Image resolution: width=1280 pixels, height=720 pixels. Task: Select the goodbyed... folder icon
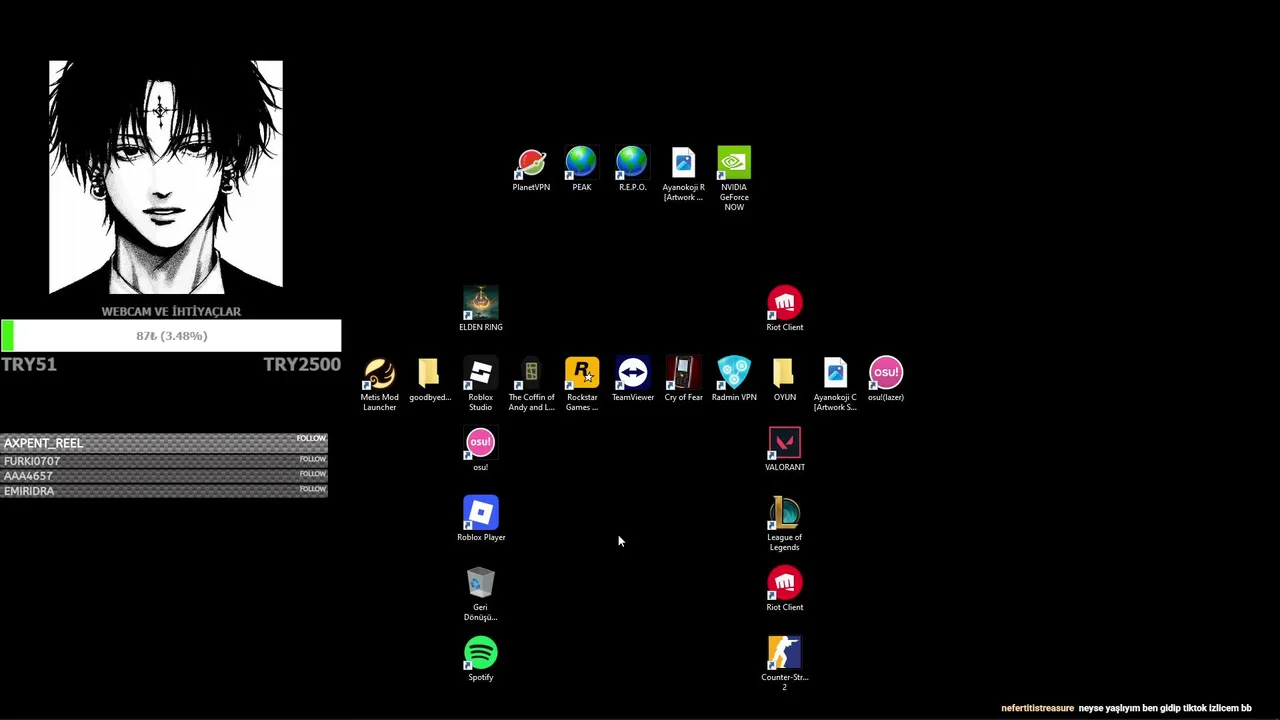pyautogui.click(x=430, y=379)
